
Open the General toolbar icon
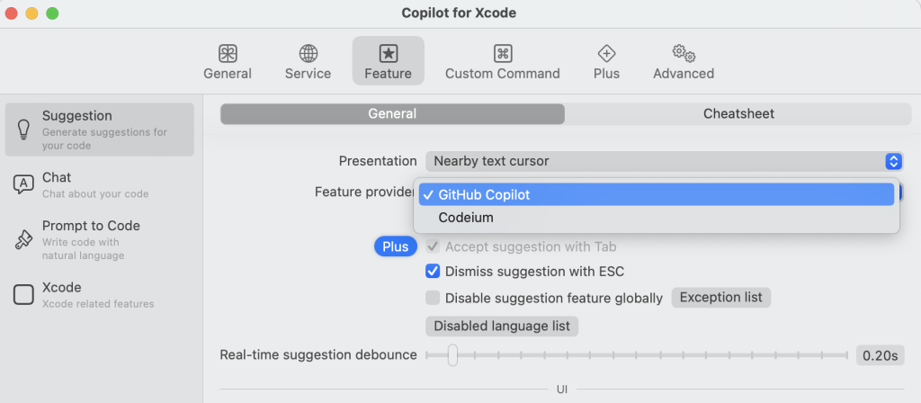[228, 54]
